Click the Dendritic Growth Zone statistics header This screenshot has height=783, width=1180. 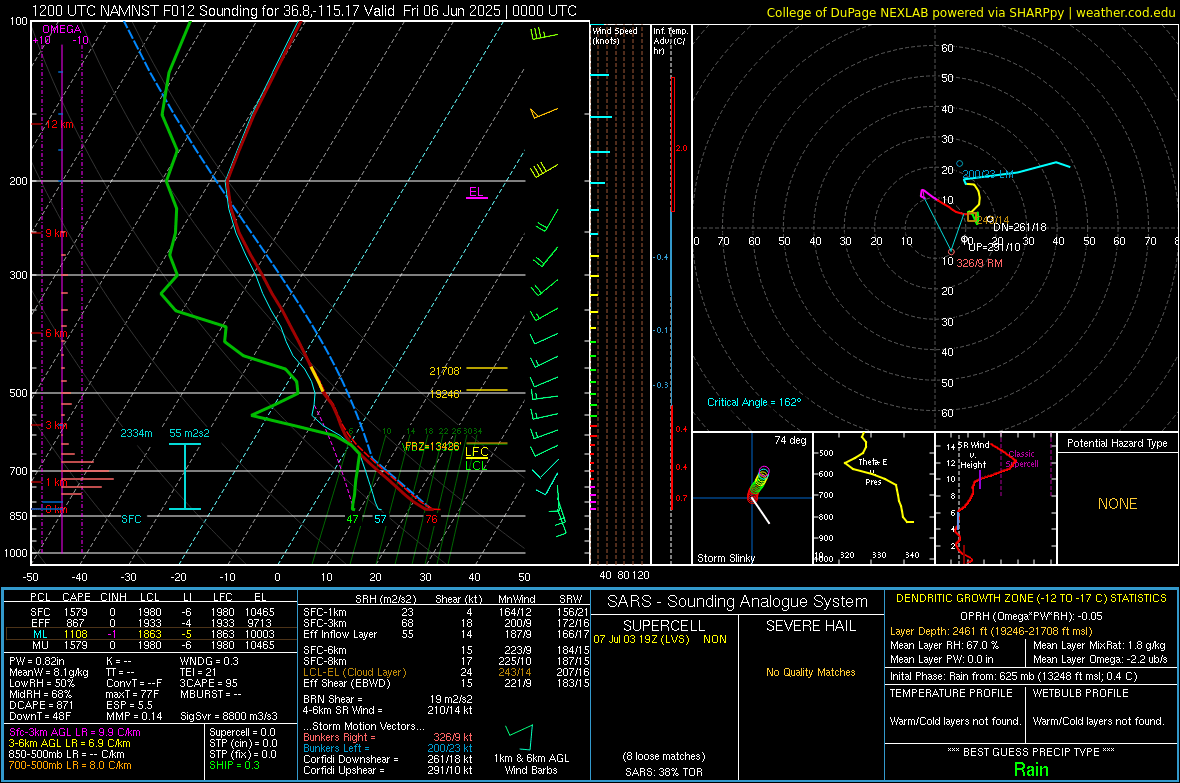click(x=1031, y=598)
